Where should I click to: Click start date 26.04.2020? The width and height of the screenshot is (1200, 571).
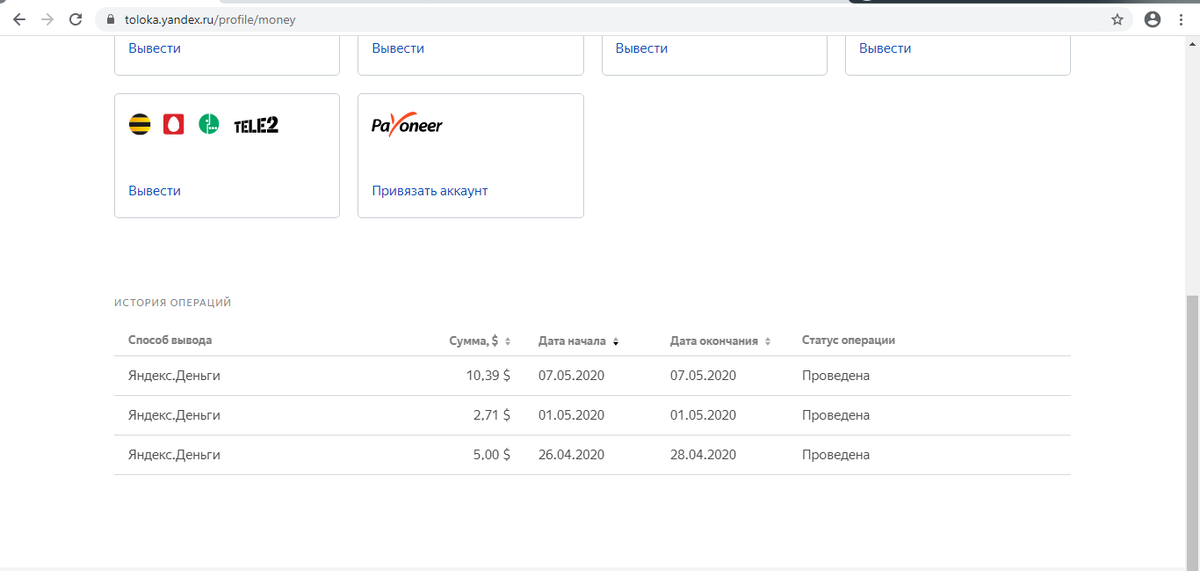571,454
